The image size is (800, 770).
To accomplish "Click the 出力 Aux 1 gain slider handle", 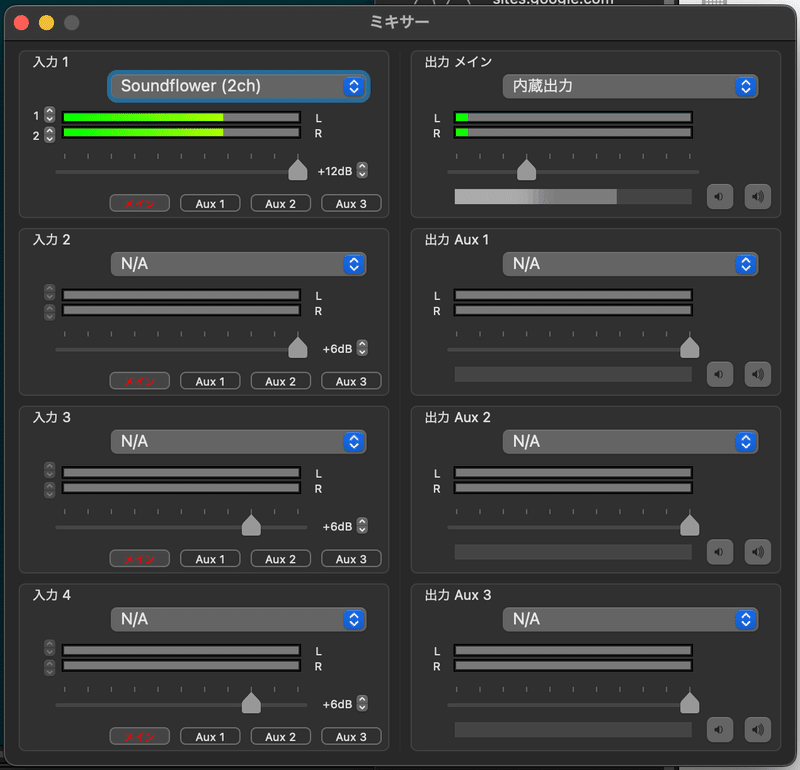I will [x=690, y=347].
